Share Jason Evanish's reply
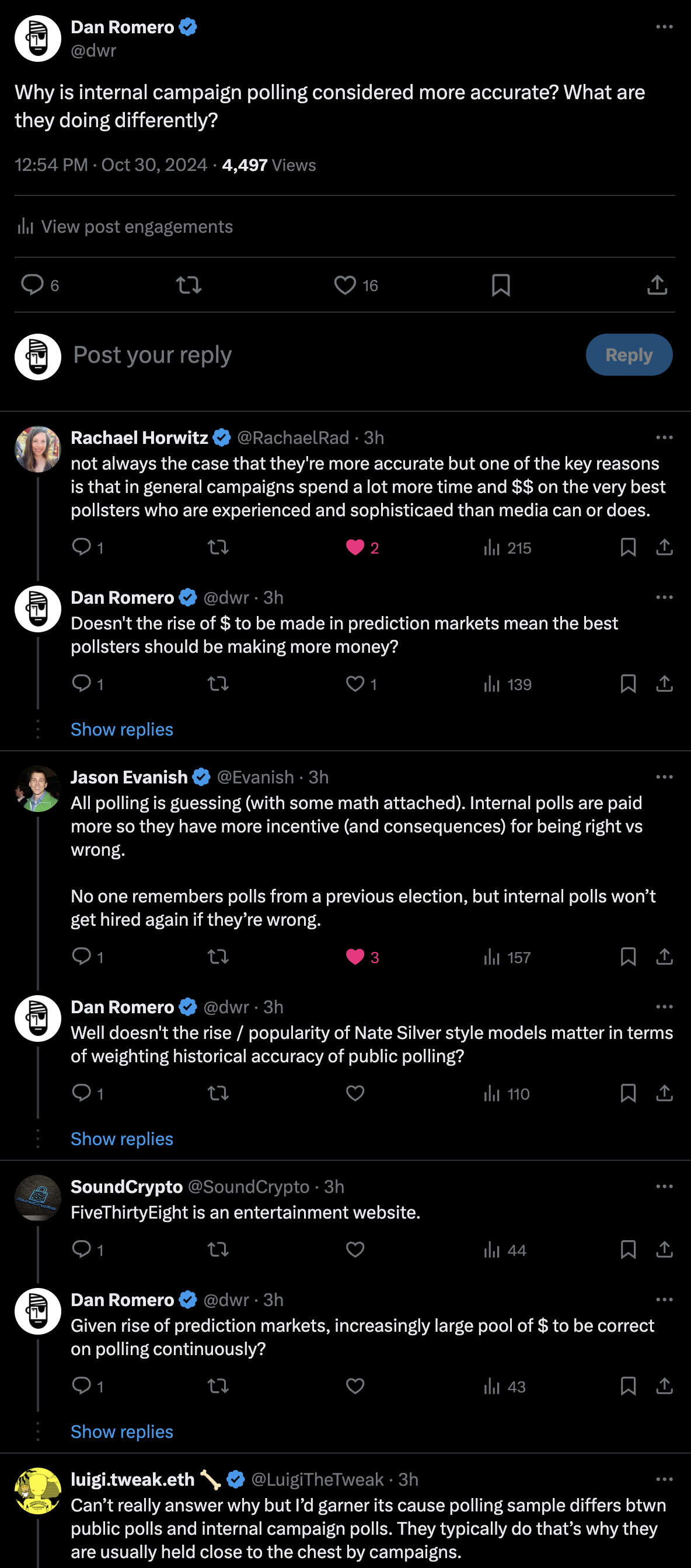 664,957
